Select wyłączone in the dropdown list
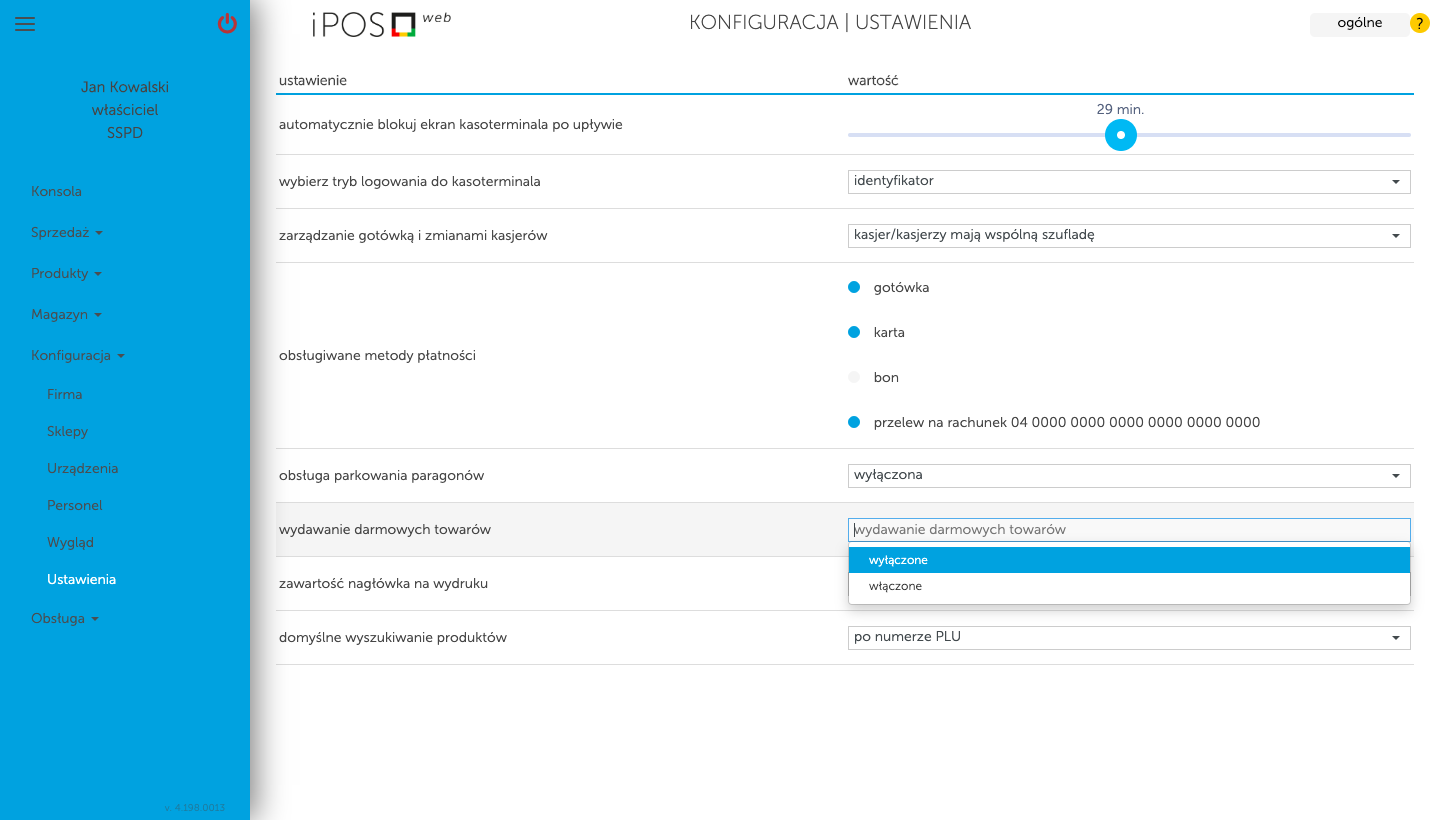 (x=1129, y=560)
